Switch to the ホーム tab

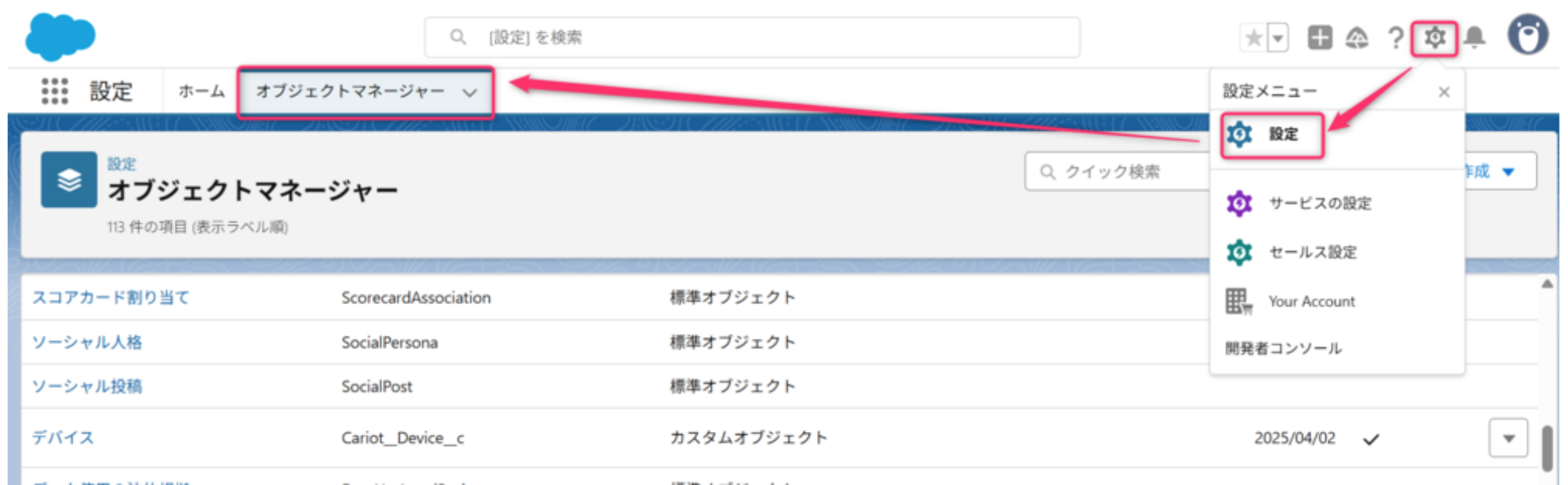click(202, 91)
